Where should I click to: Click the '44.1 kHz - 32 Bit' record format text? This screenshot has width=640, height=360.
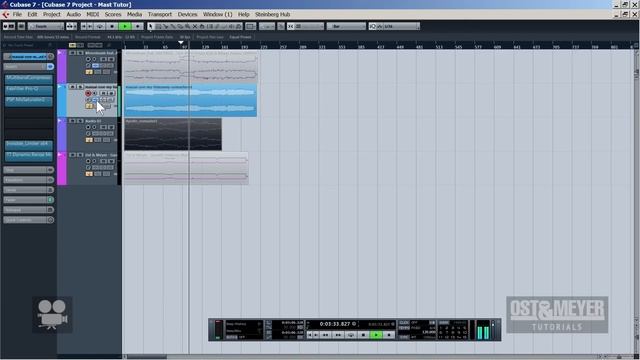(121, 37)
